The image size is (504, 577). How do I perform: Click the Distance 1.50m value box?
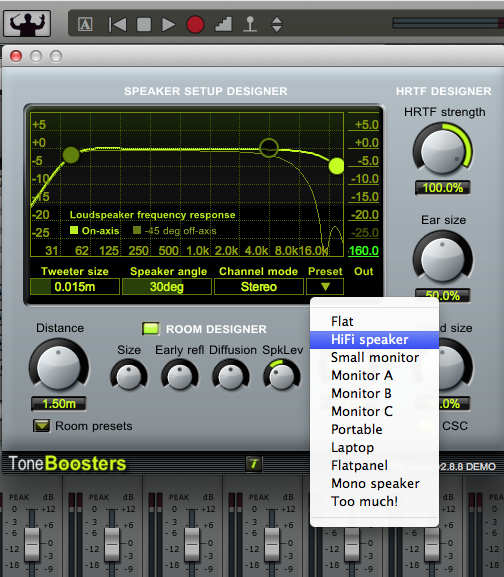pyautogui.click(x=59, y=404)
